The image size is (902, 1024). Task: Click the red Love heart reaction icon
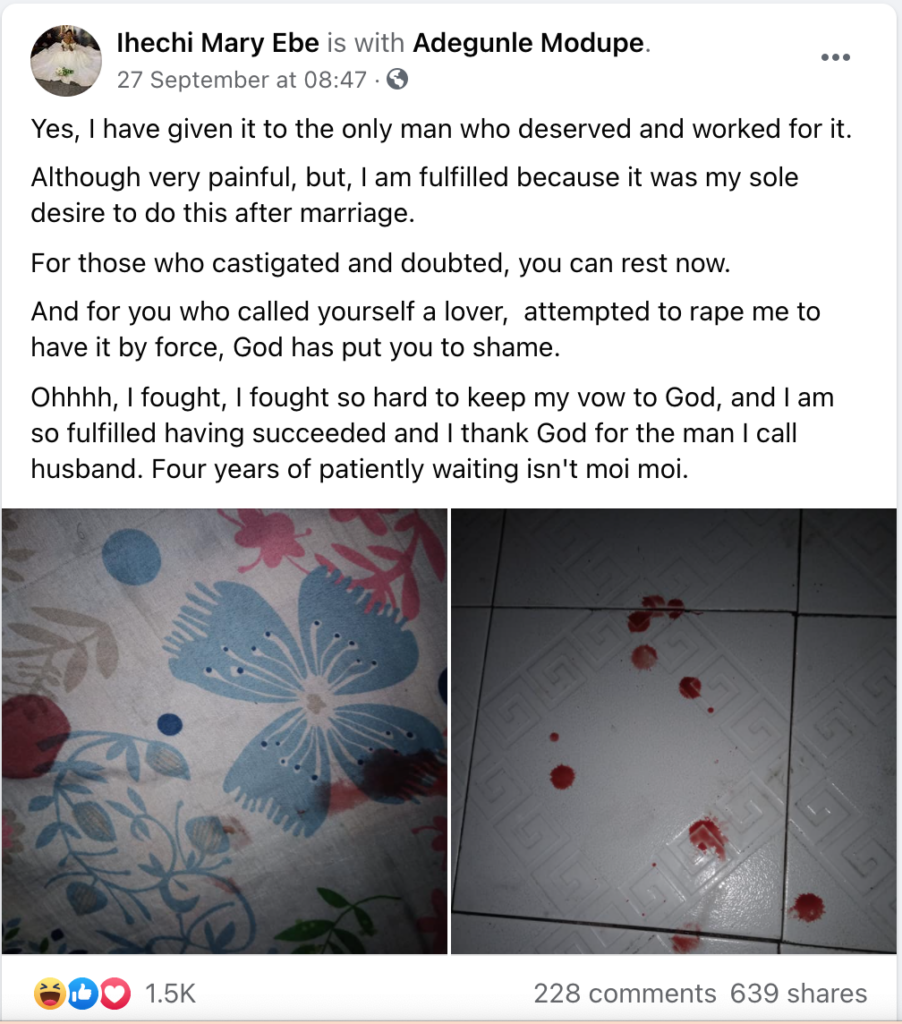(x=114, y=993)
